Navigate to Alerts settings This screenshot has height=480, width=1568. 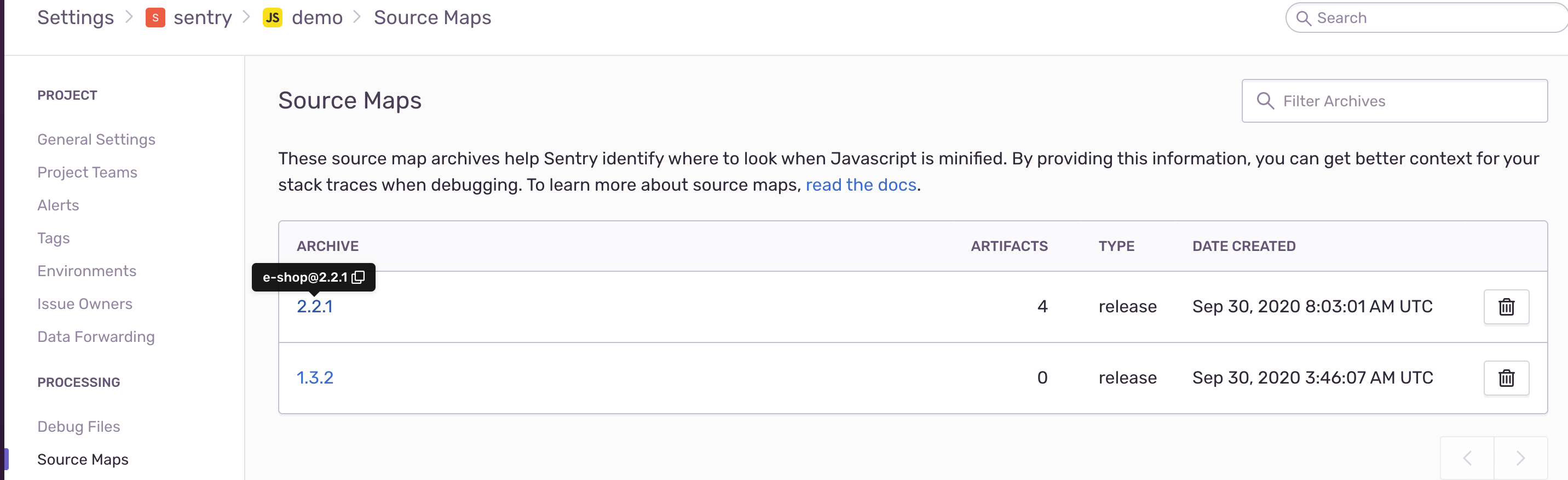[58, 205]
